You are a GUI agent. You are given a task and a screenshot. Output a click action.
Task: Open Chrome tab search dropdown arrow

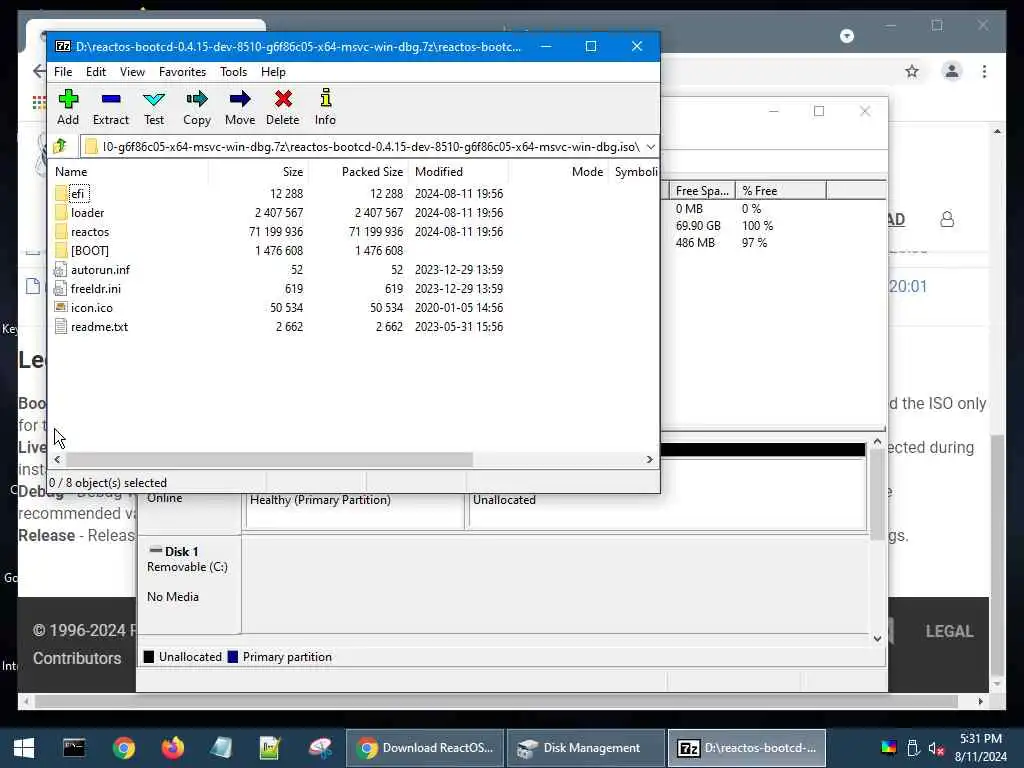pos(846,36)
